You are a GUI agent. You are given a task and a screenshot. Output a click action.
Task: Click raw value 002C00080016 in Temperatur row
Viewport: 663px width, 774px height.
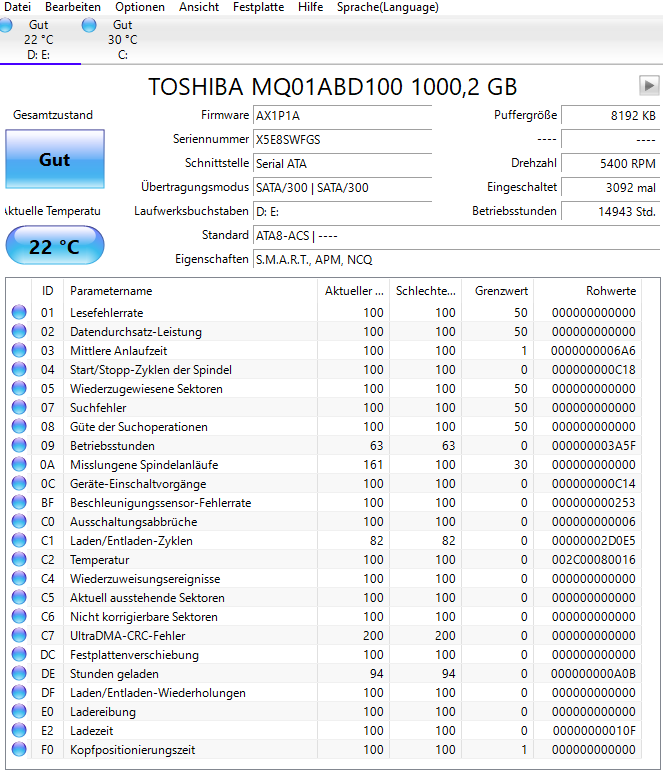[593, 560]
